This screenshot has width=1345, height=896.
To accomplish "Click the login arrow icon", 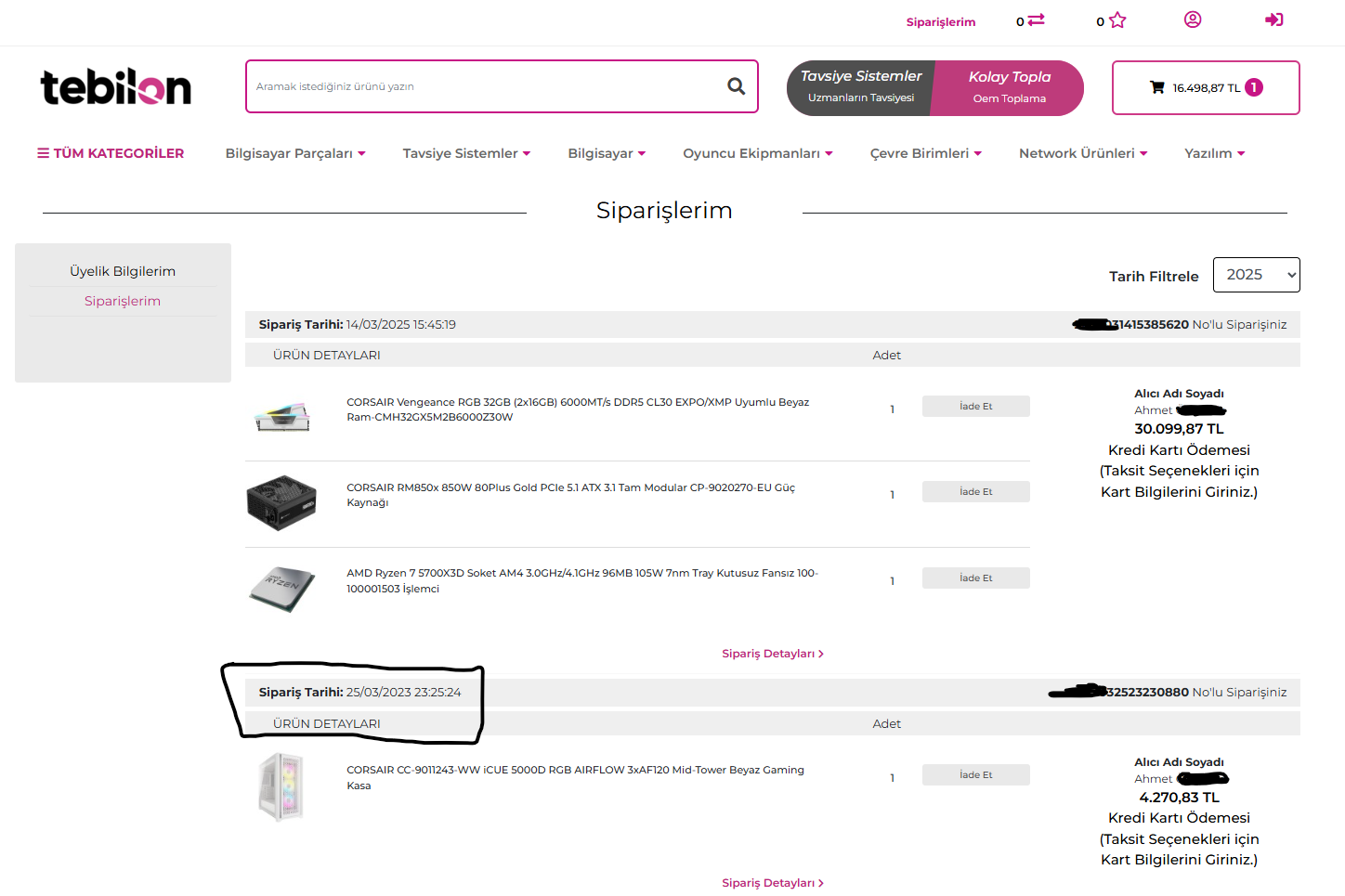I will 1274,19.
